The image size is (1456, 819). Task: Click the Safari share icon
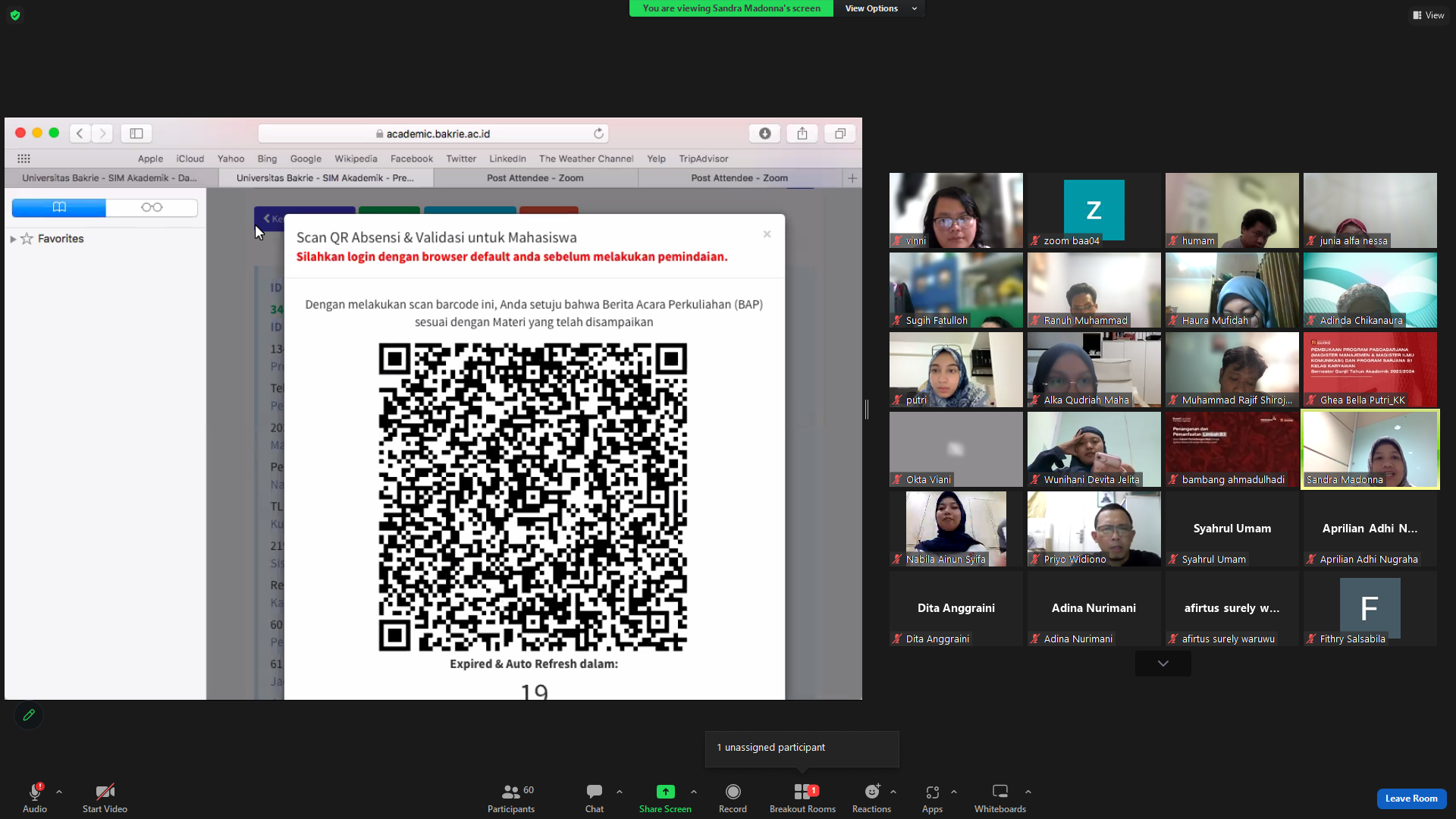coord(802,133)
